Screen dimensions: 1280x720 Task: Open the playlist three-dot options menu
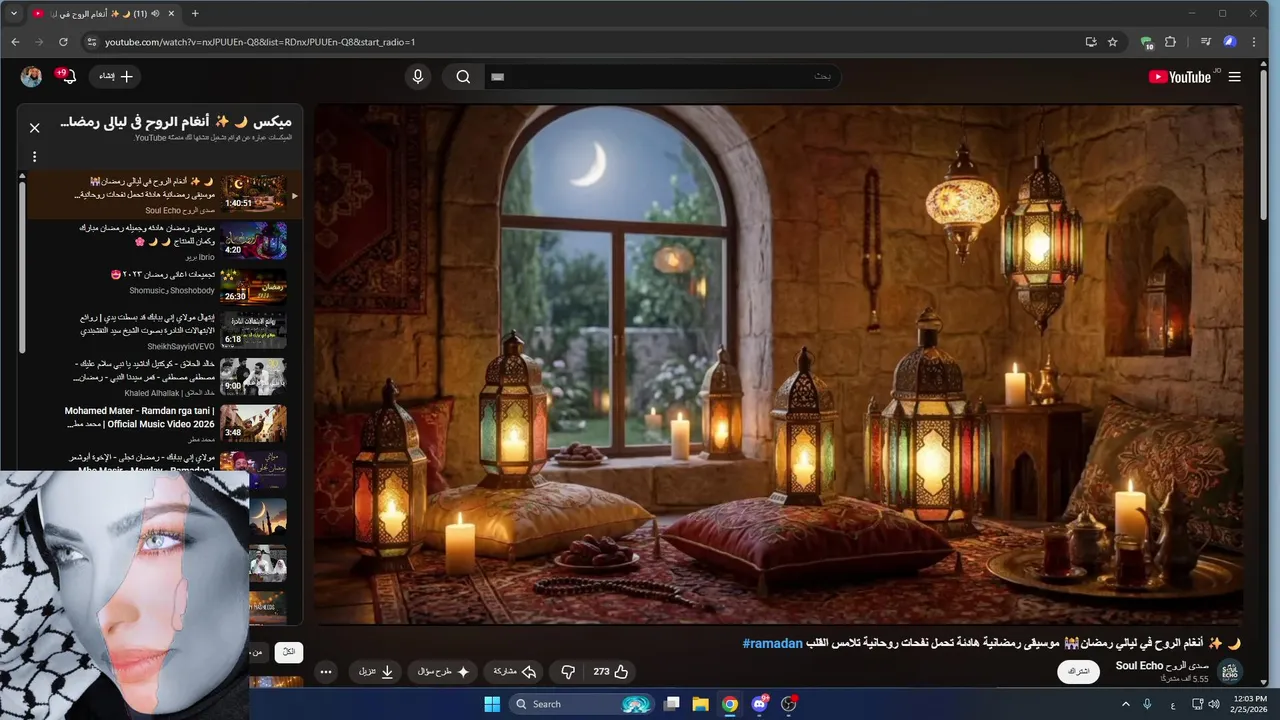pos(34,156)
